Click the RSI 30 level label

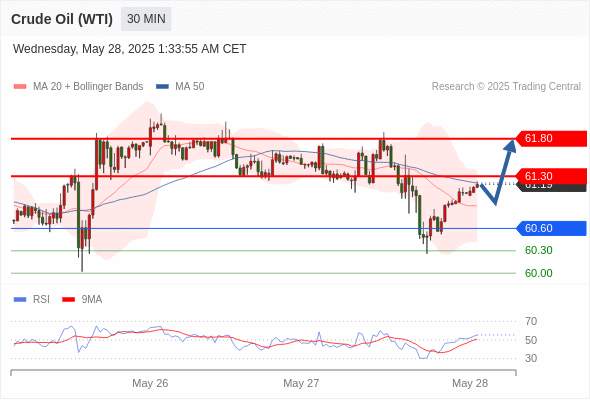(531, 358)
